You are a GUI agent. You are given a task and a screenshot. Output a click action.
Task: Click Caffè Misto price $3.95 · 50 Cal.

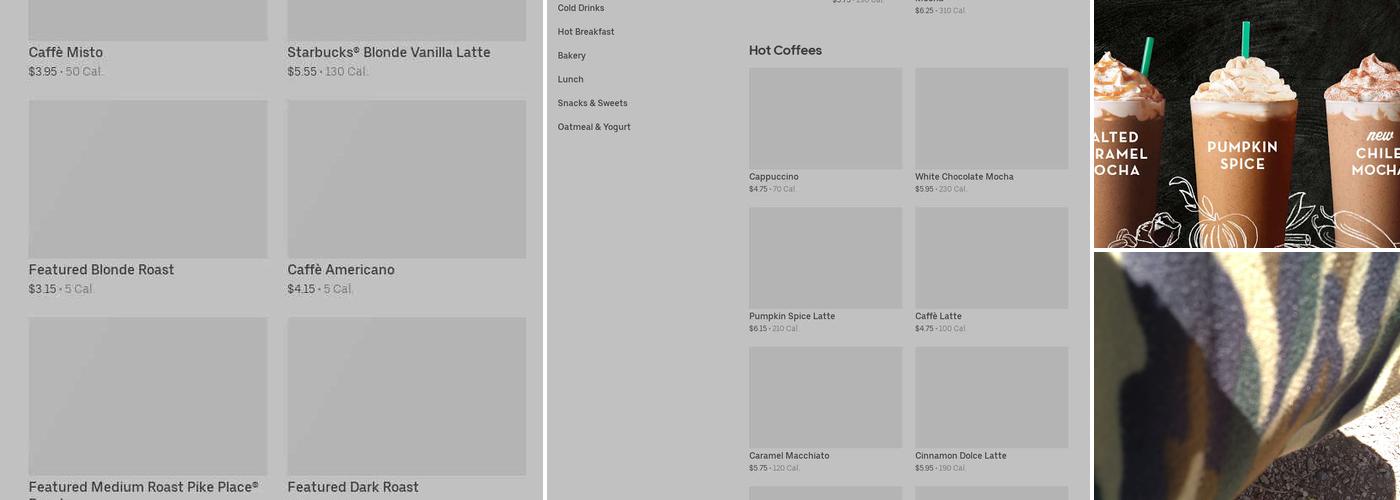(66, 72)
